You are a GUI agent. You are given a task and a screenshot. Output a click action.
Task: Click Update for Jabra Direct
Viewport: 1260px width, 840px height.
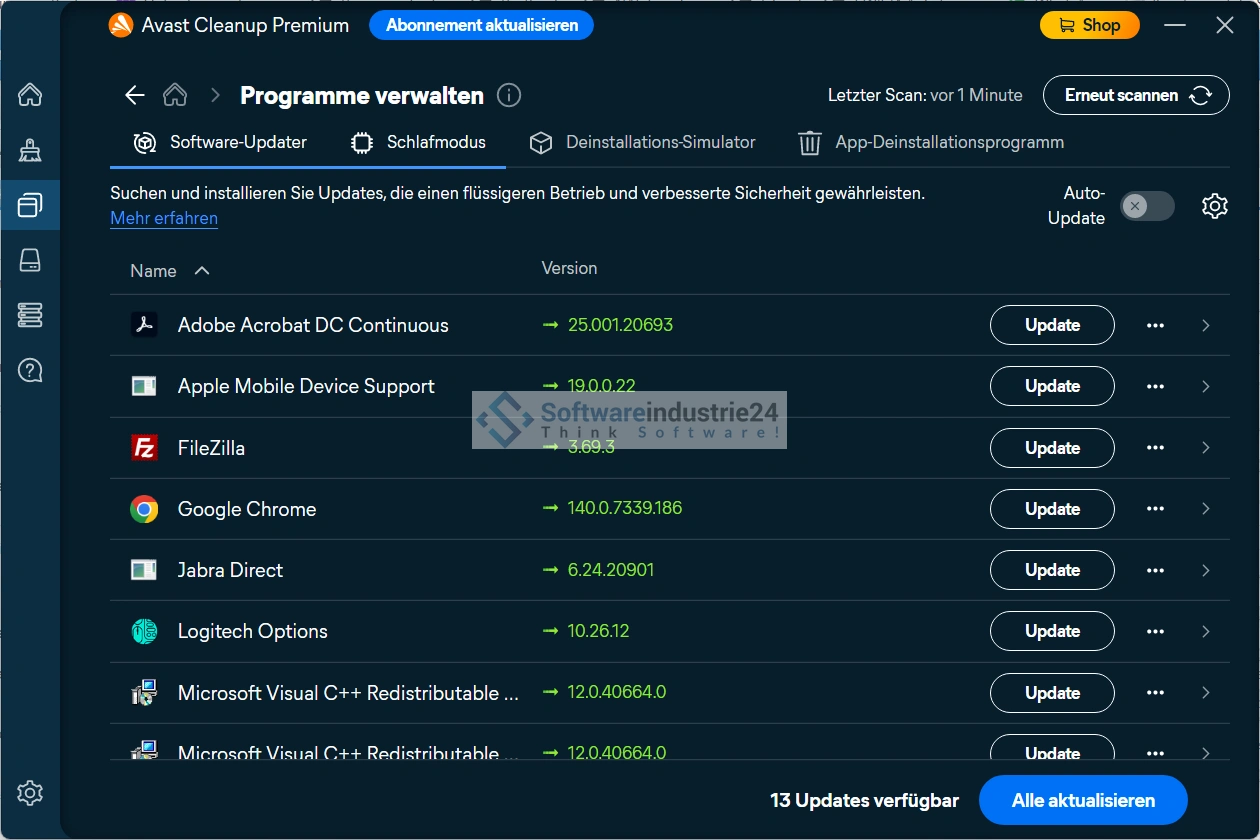1051,570
